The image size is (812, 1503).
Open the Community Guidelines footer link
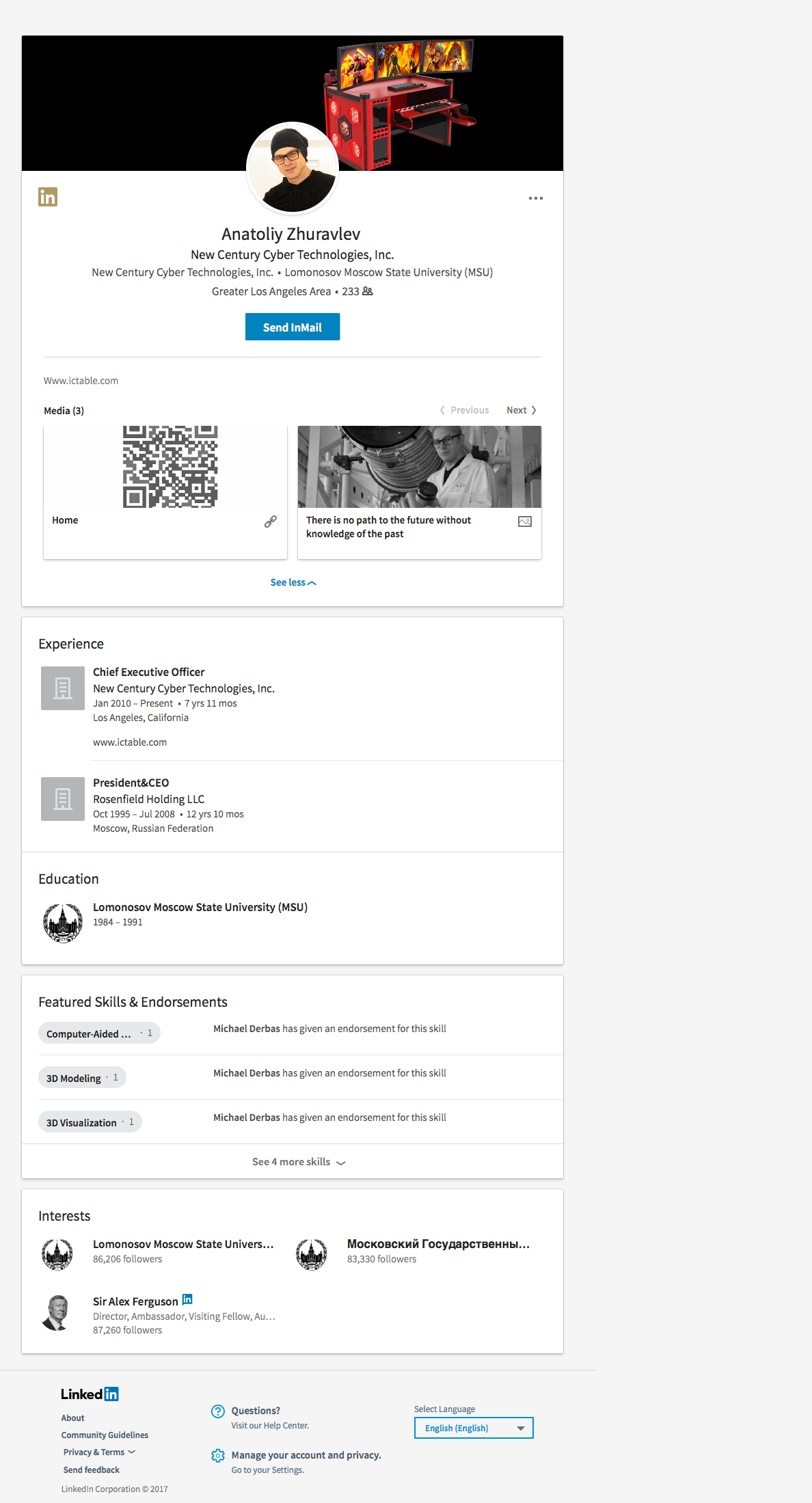point(105,1435)
